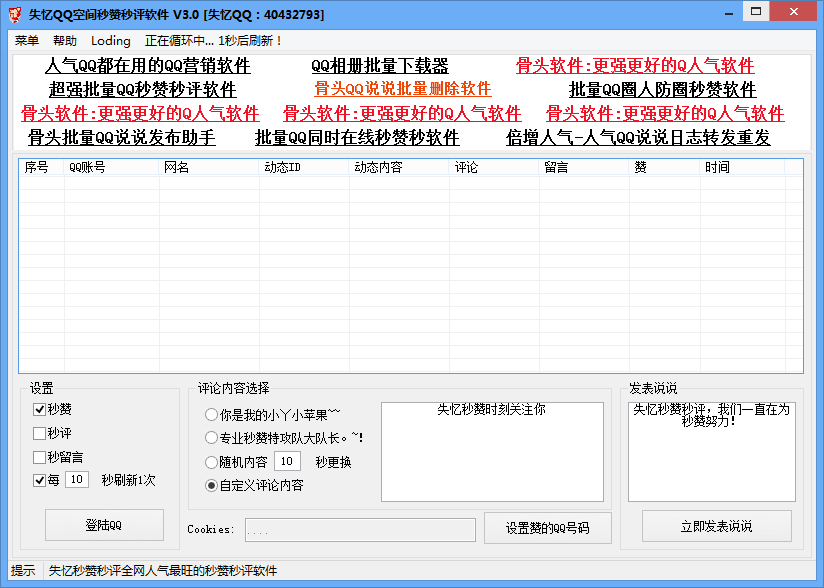This screenshot has width=824, height=588.
Task: Uncheck the 秒赞 checkbox
Action: click(x=39, y=409)
